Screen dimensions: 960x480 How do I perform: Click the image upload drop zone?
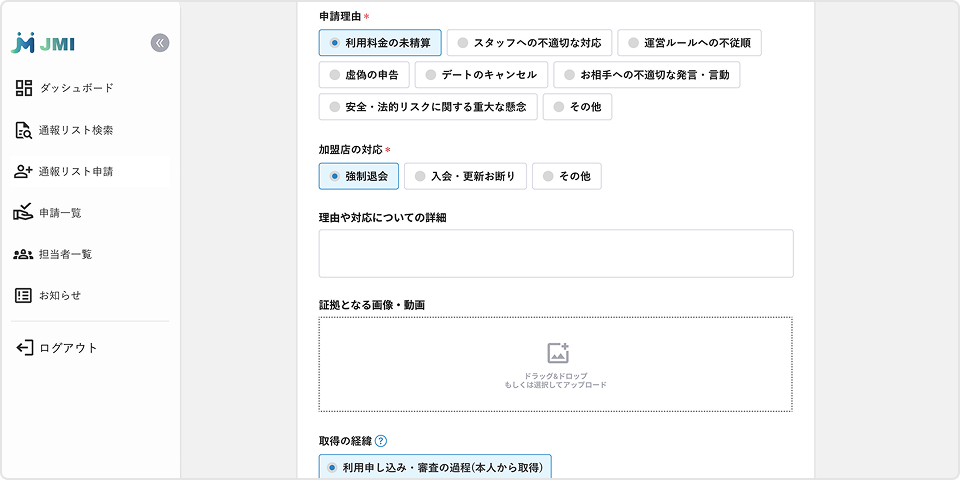point(555,364)
